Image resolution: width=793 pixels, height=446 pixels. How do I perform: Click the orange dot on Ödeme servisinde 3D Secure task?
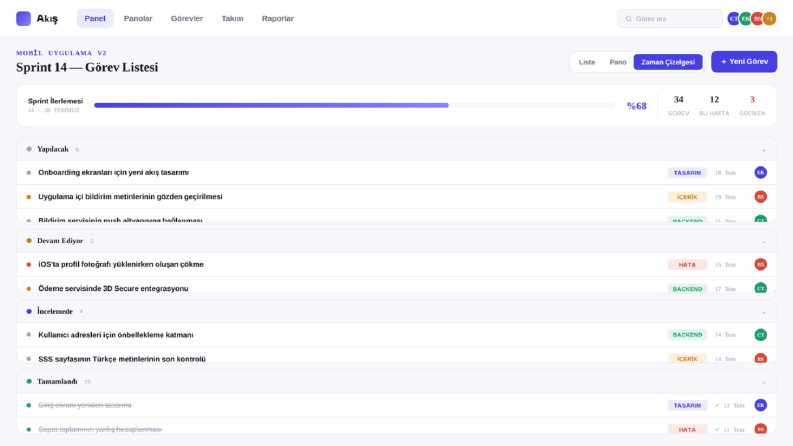pyautogui.click(x=29, y=289)
